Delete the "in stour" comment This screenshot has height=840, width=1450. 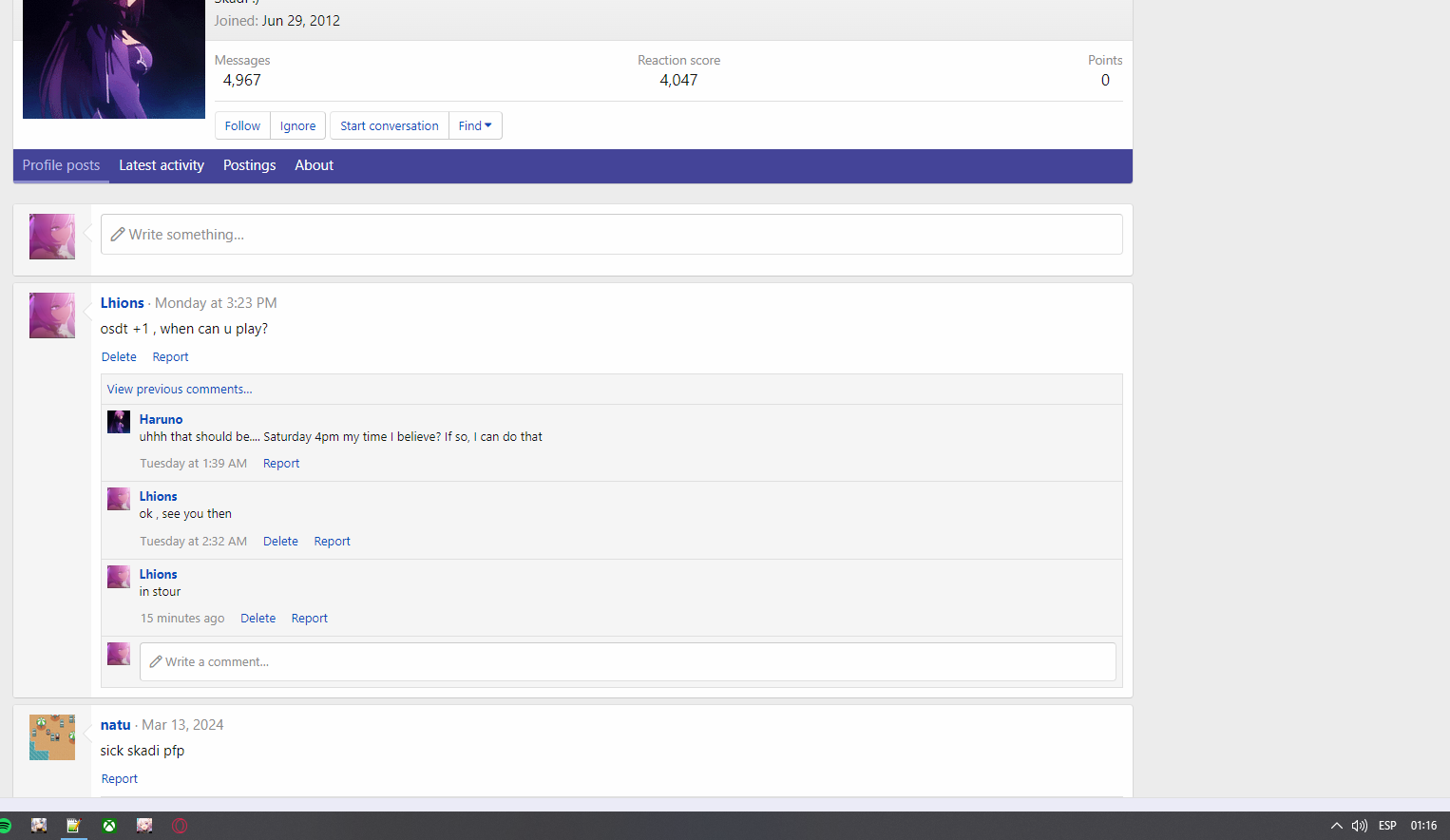pos(258,619)
